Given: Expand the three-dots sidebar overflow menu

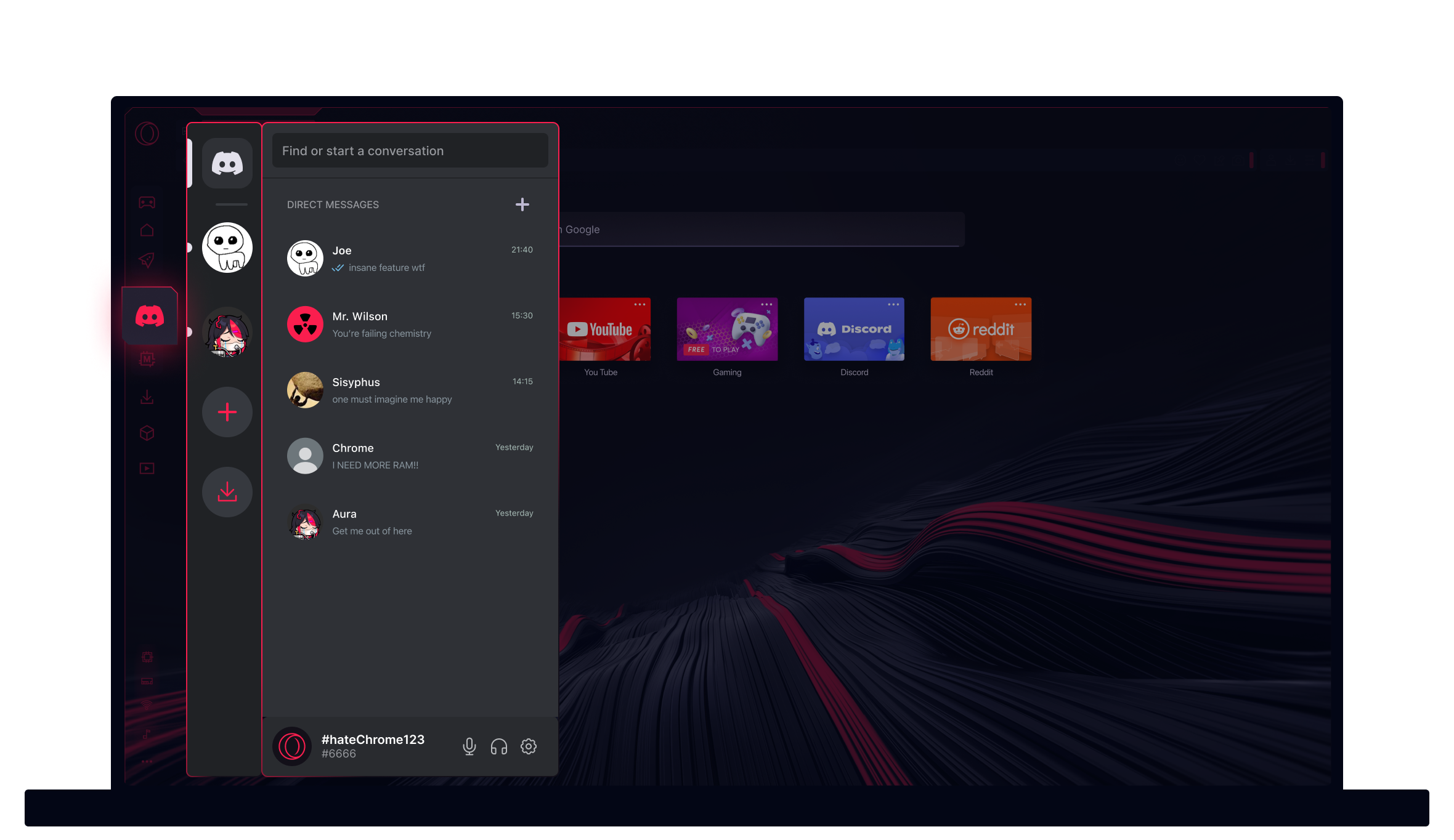Looking at the screenshot, I should tap(147, 761).
